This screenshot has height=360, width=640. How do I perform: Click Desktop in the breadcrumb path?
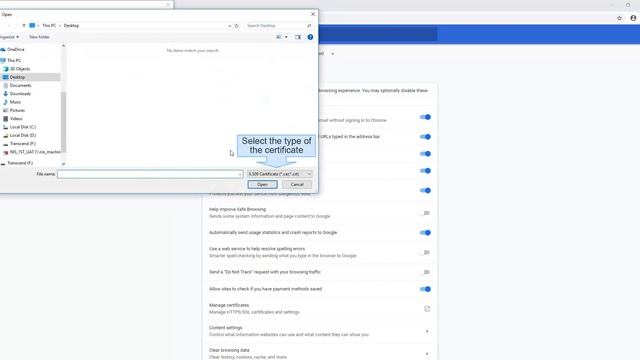(71, 26)
